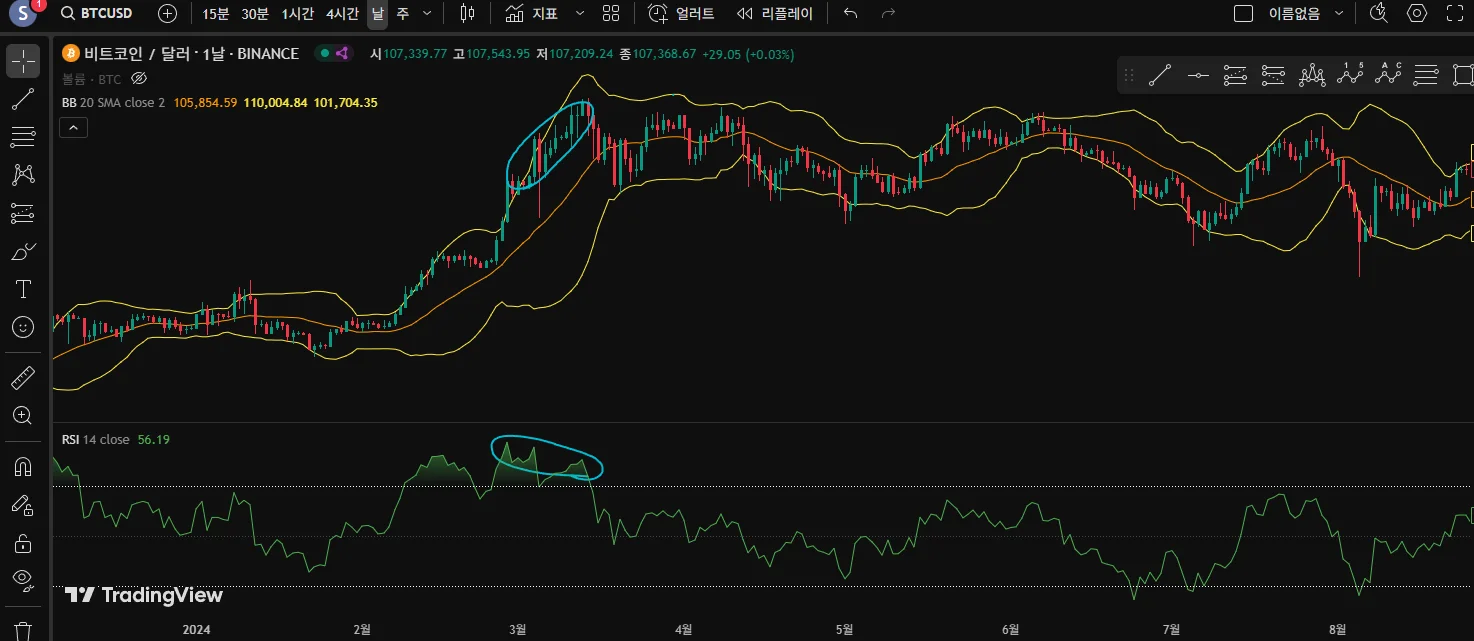The width and height of the screenshot is (1474, 641).
Task: Select the trend line tool in left sidebar
Action: (23, 99)
